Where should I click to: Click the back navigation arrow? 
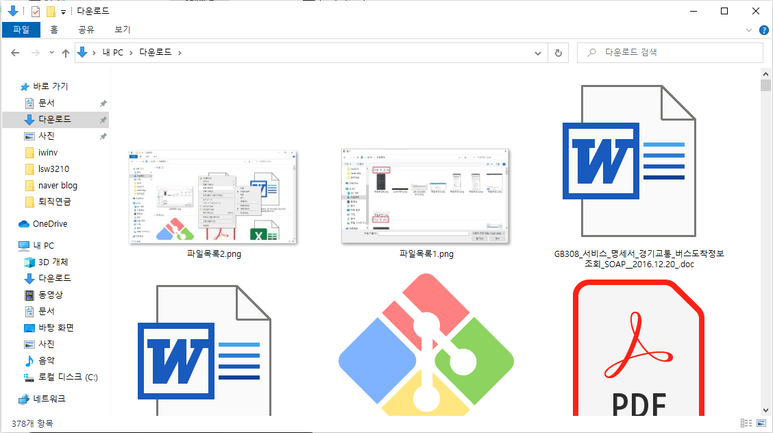point(15,53)
